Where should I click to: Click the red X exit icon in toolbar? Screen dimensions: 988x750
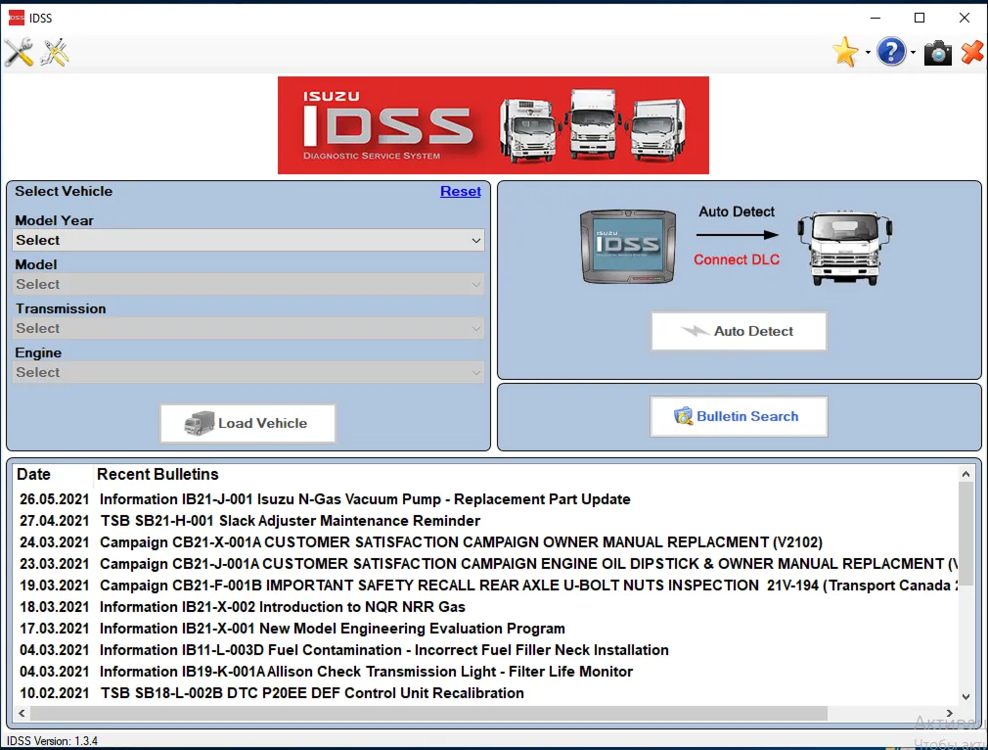[972, 52]
